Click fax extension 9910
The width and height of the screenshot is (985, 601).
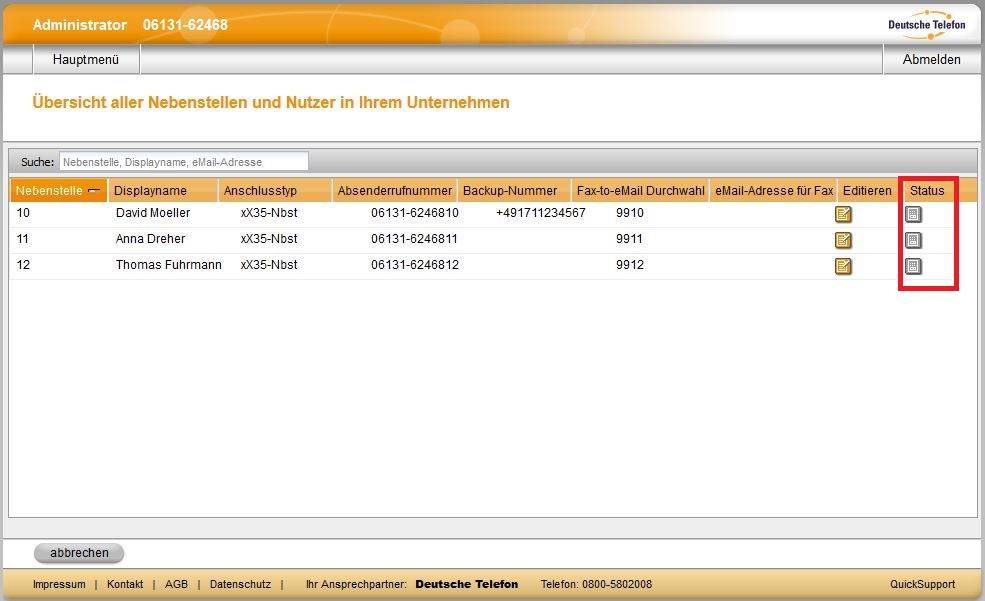pyautogui.click(x=629, y=213)
